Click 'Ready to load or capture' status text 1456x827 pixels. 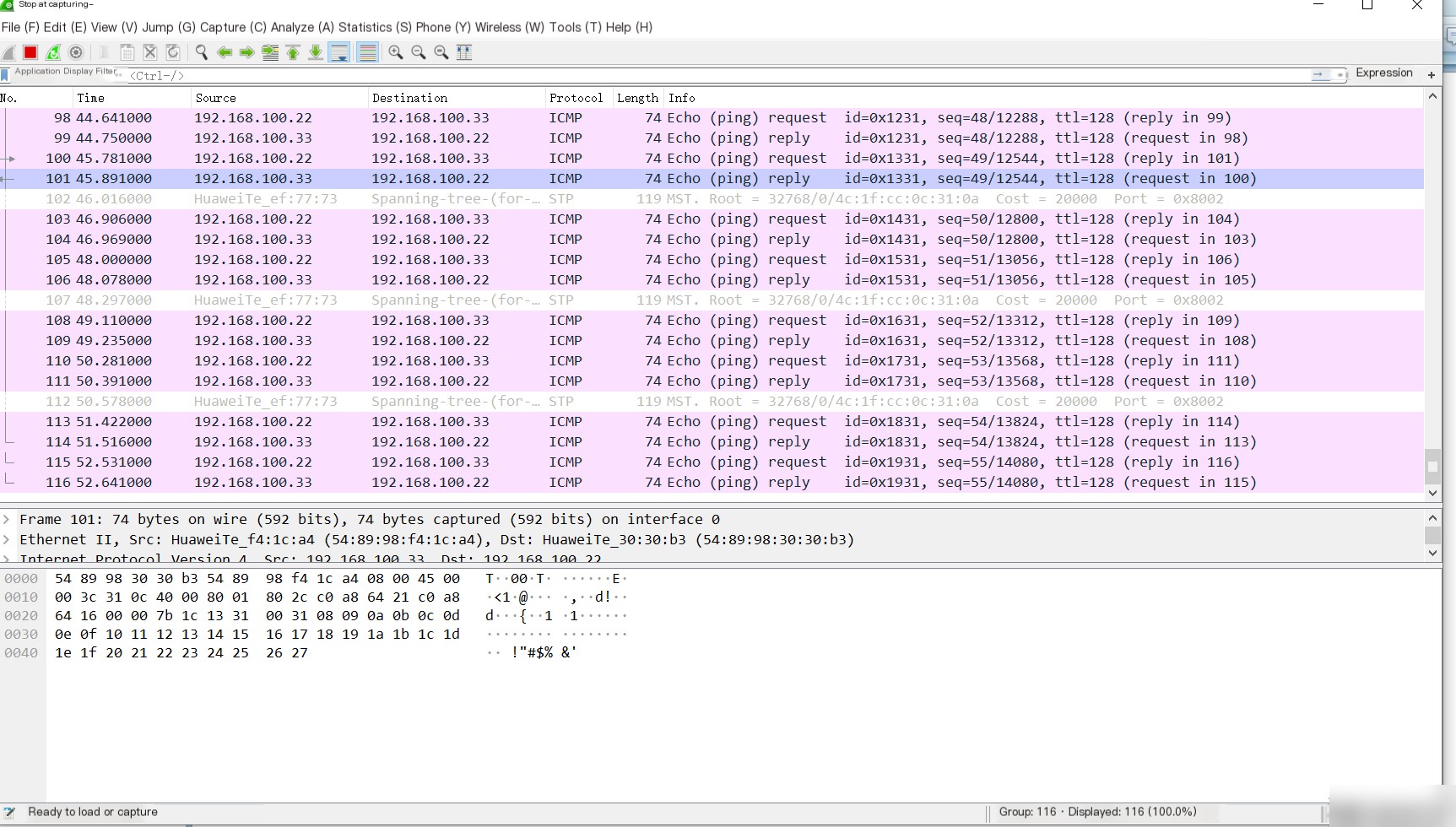pyautogui.click(x=93, y=812)
